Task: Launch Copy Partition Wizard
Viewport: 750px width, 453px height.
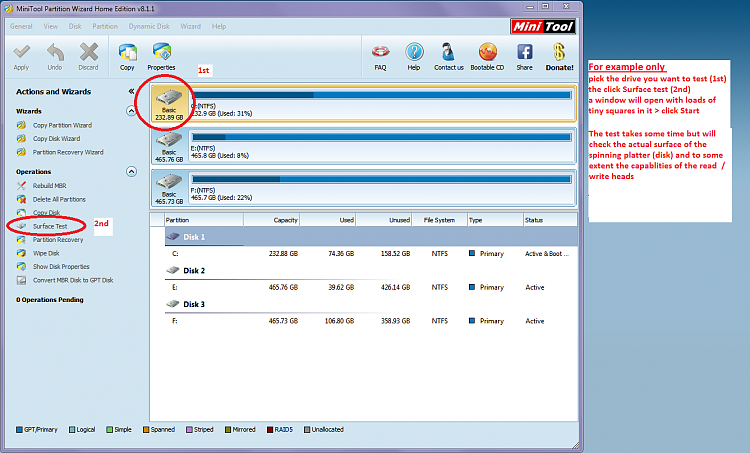Action: pyautogui.click(x=62, y=125)
